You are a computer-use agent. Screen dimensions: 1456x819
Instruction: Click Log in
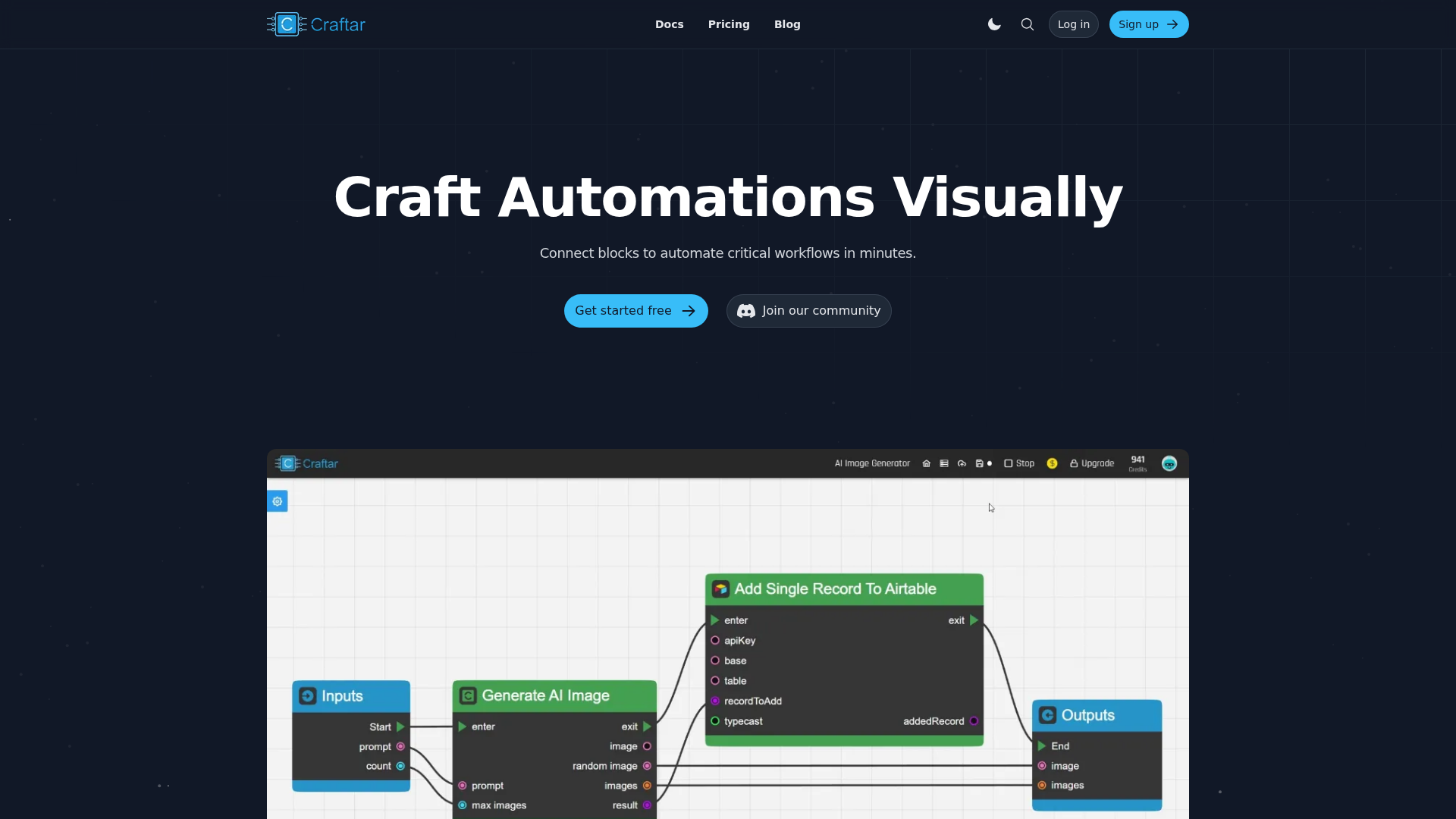(1073, 24)
